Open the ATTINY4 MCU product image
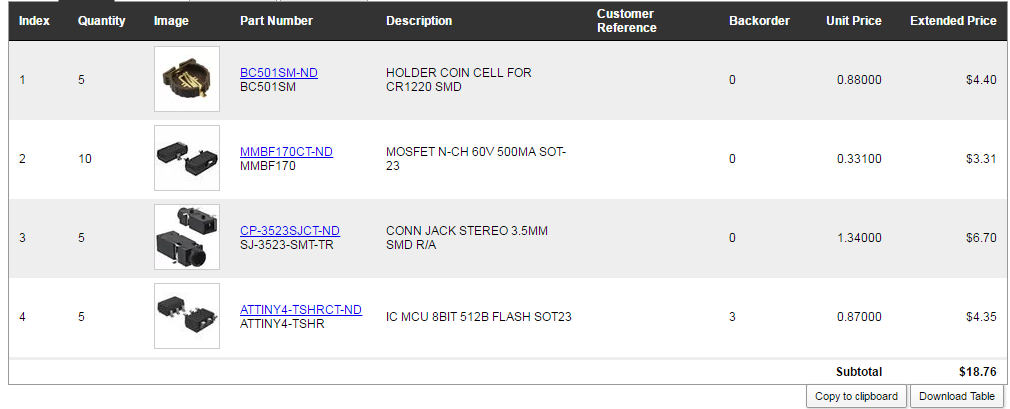This screenshot has height=409, width=1010. coord(187,316)
